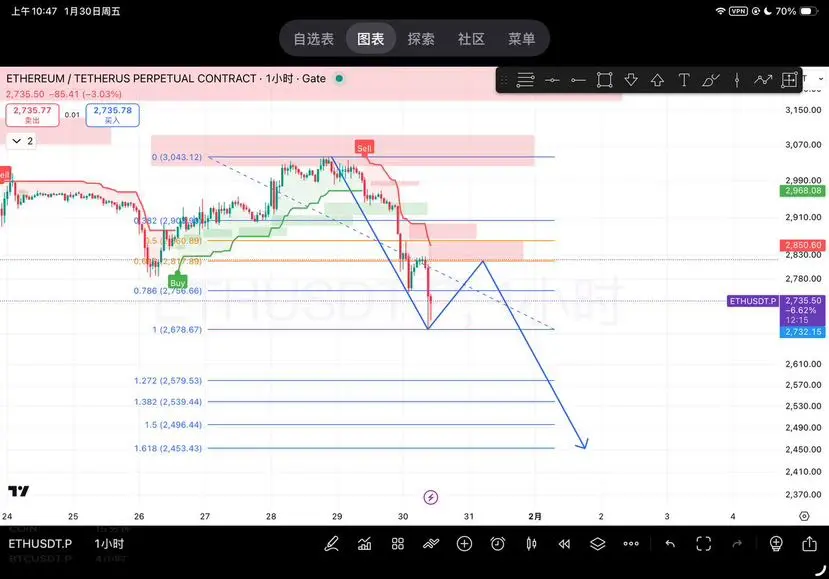Open the drawing pen tools

coord(331,544)
